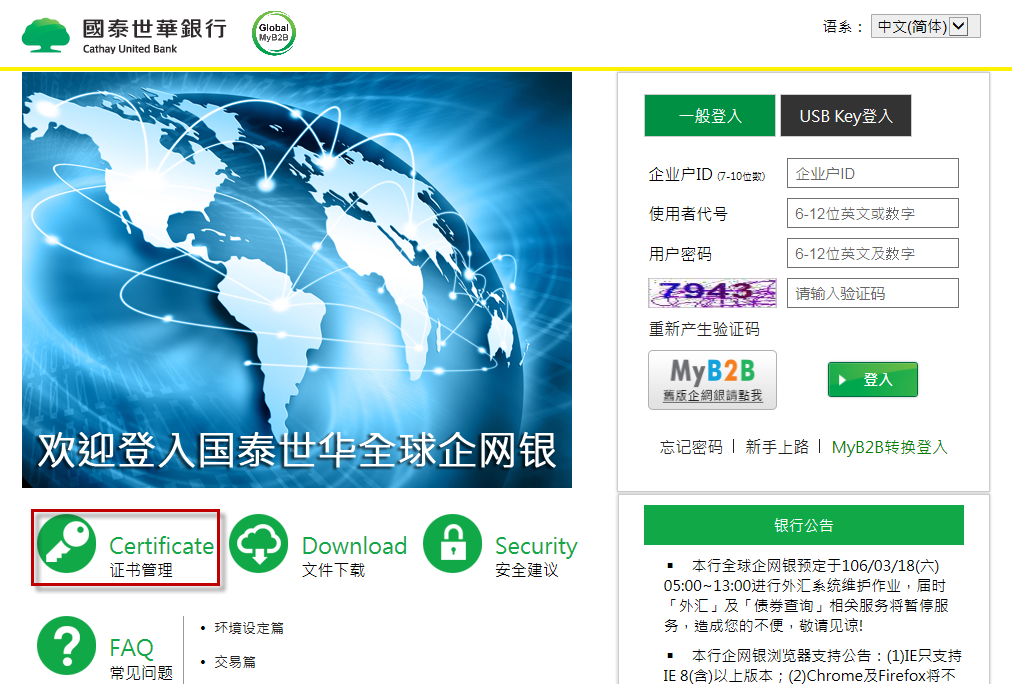
Task: Click the captcha image 7943
Action: coord(713,293)
